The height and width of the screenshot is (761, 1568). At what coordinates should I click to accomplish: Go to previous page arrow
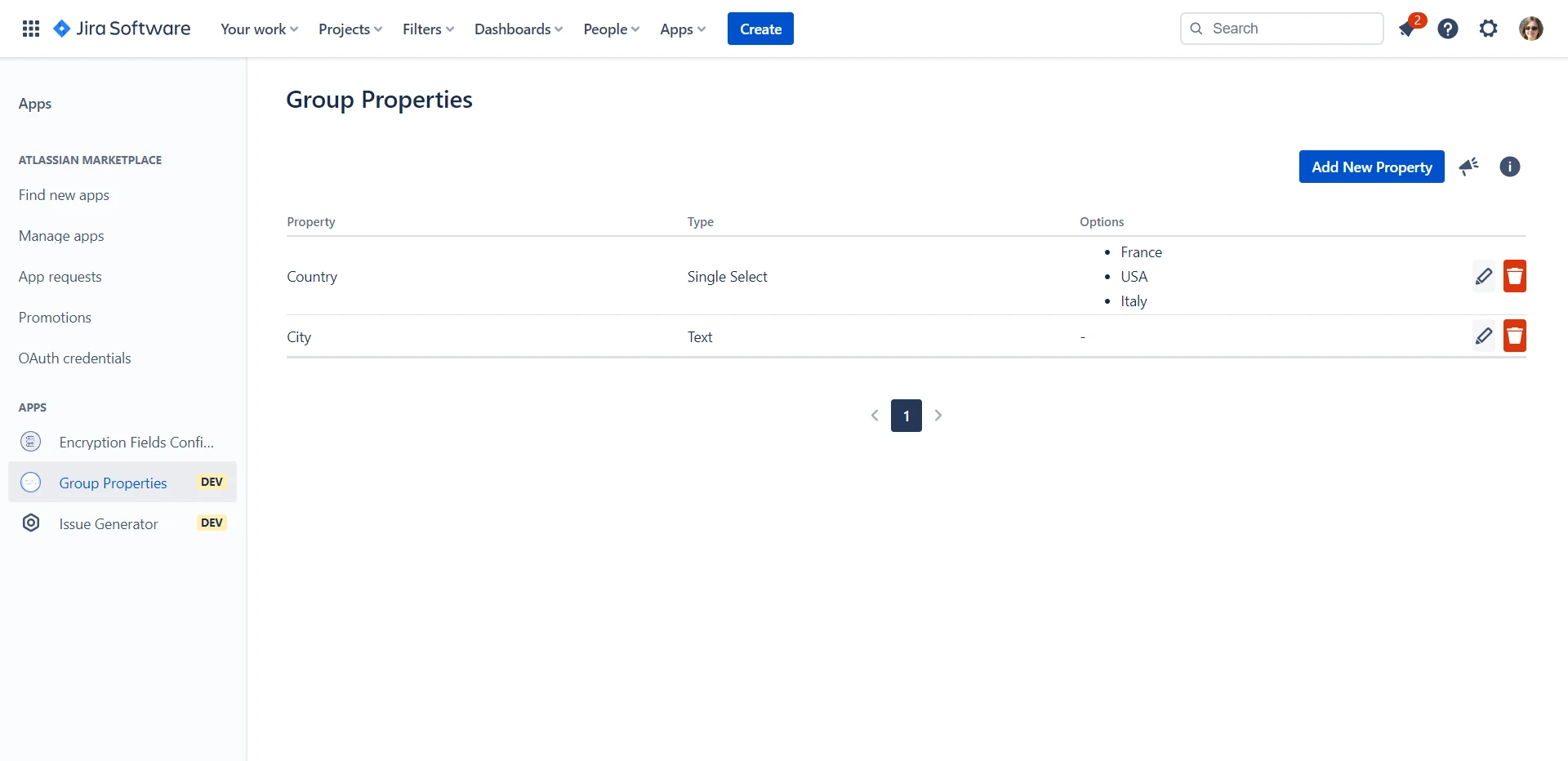875,416
